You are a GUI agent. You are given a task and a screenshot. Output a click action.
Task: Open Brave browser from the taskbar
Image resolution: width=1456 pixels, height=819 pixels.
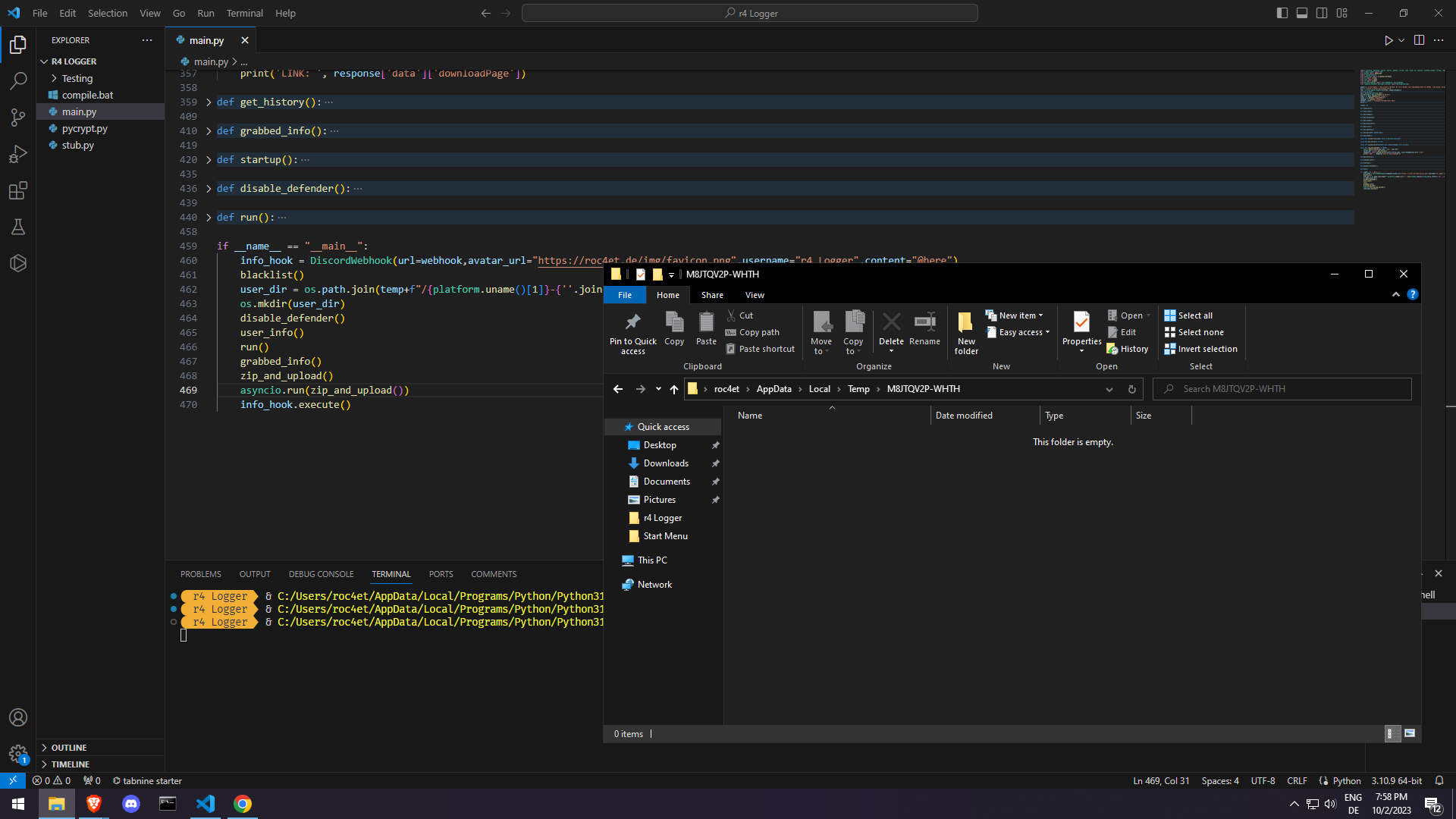click(x=94, y=804)
